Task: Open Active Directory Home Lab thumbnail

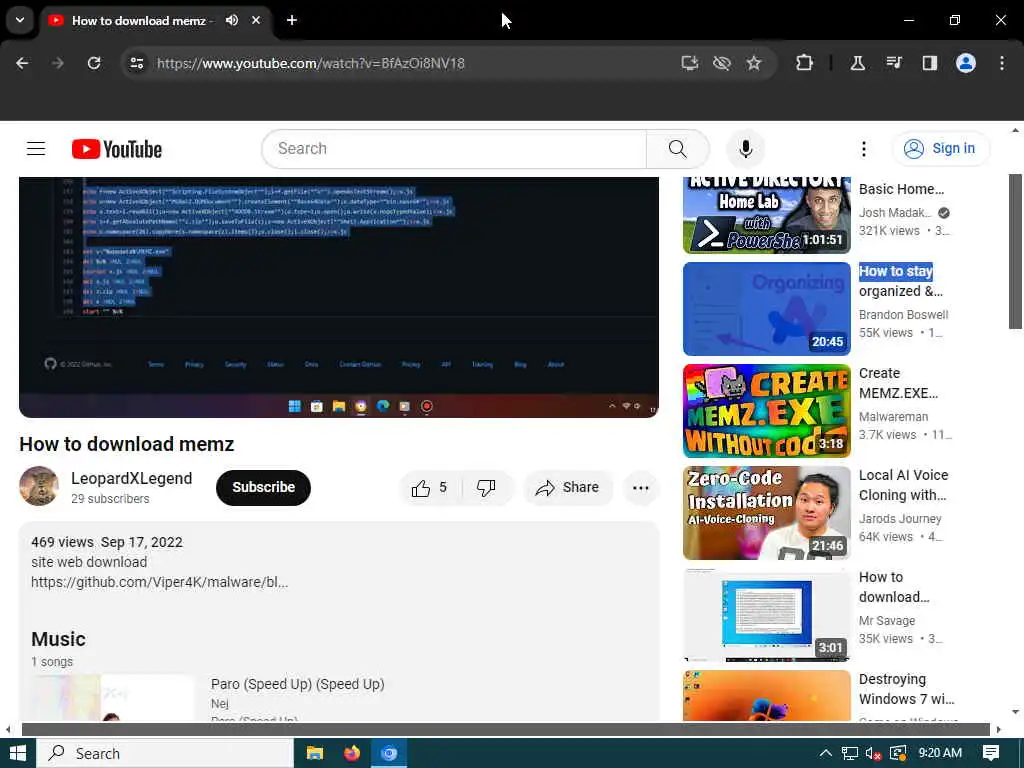Action: [x=767, y=215]
